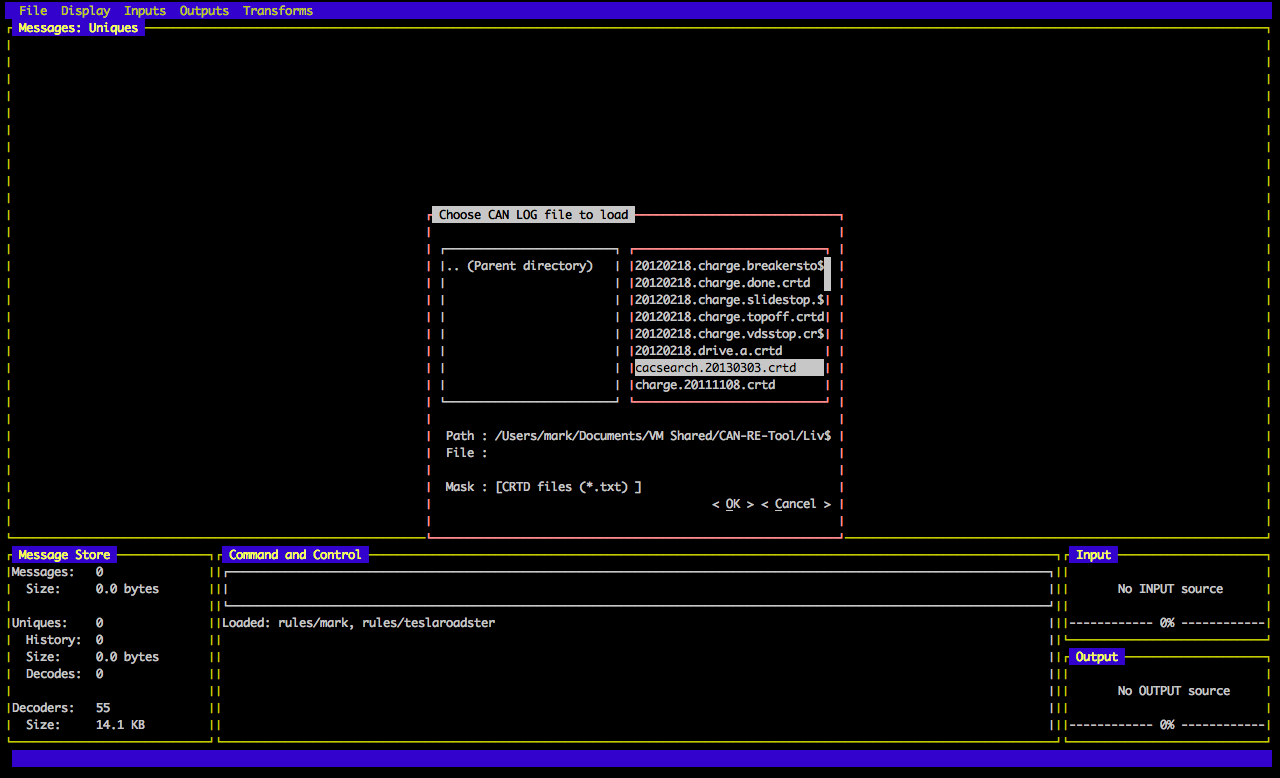Viewport: 1280px width, 778px height.
Task: Open the Transforms menu
Action: pyautogui.click(x=278, y=11)
